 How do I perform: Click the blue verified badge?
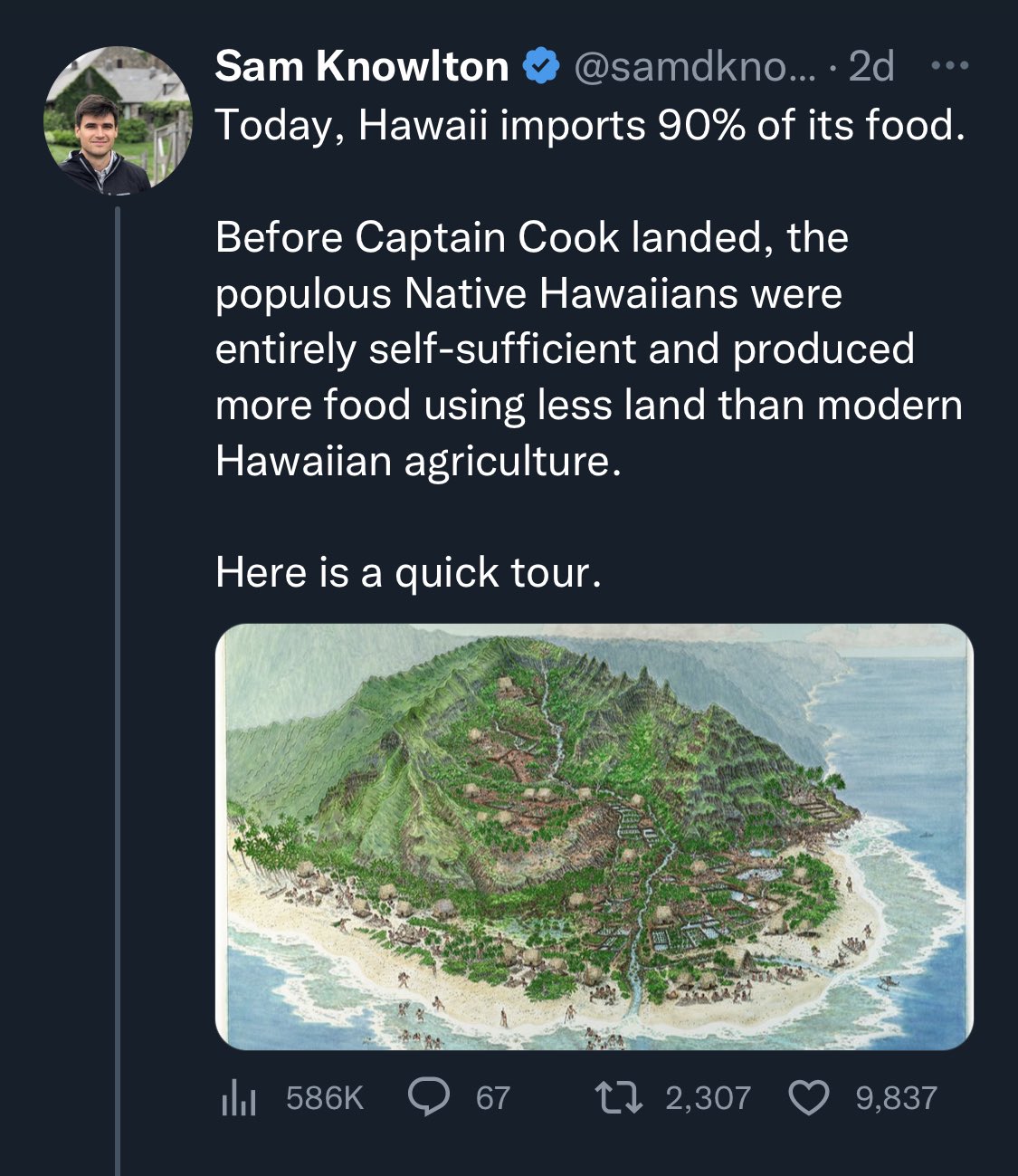click(x=541, y=66)
